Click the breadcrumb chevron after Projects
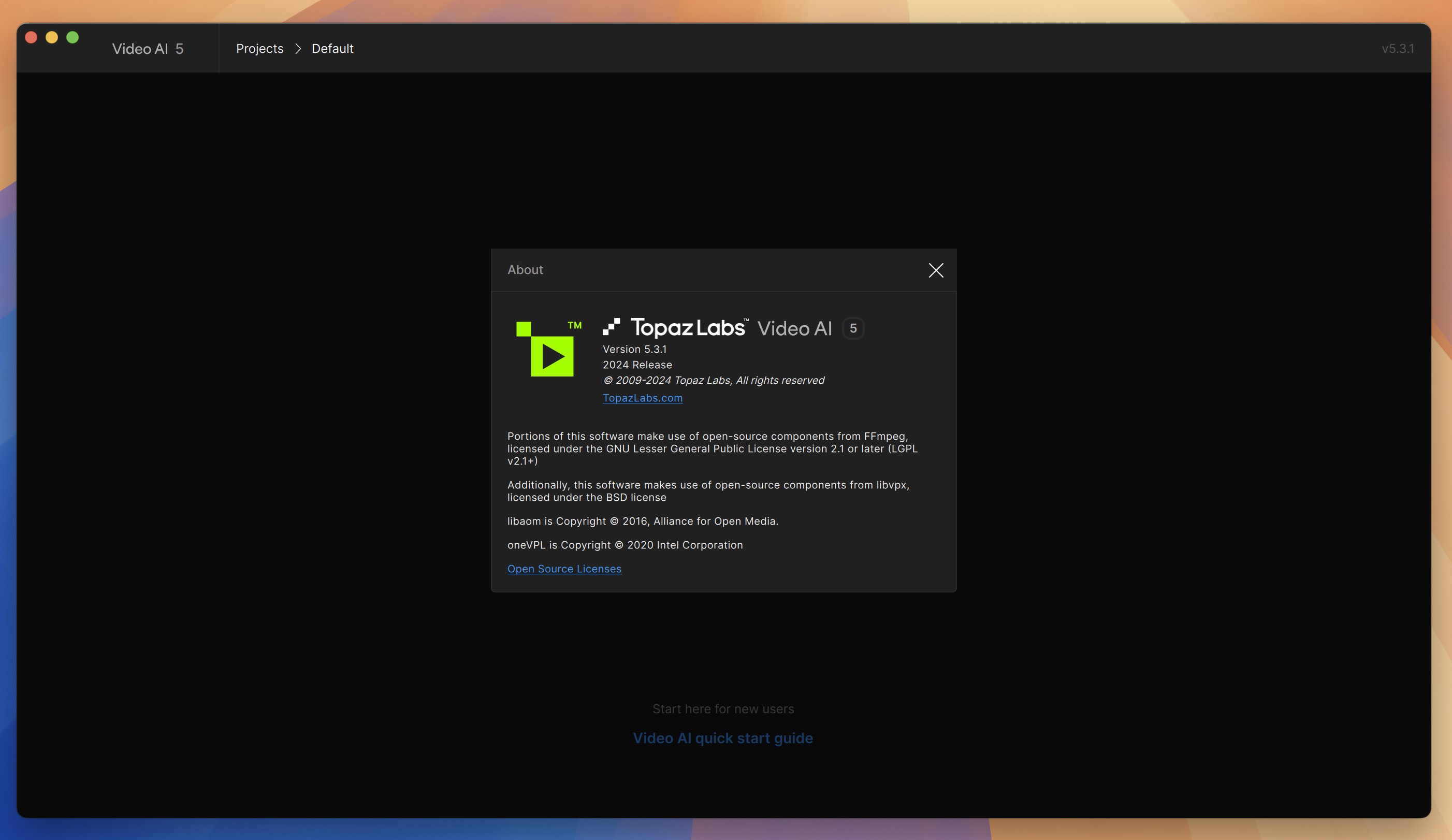1452x840 pixels. click(298, 48)
